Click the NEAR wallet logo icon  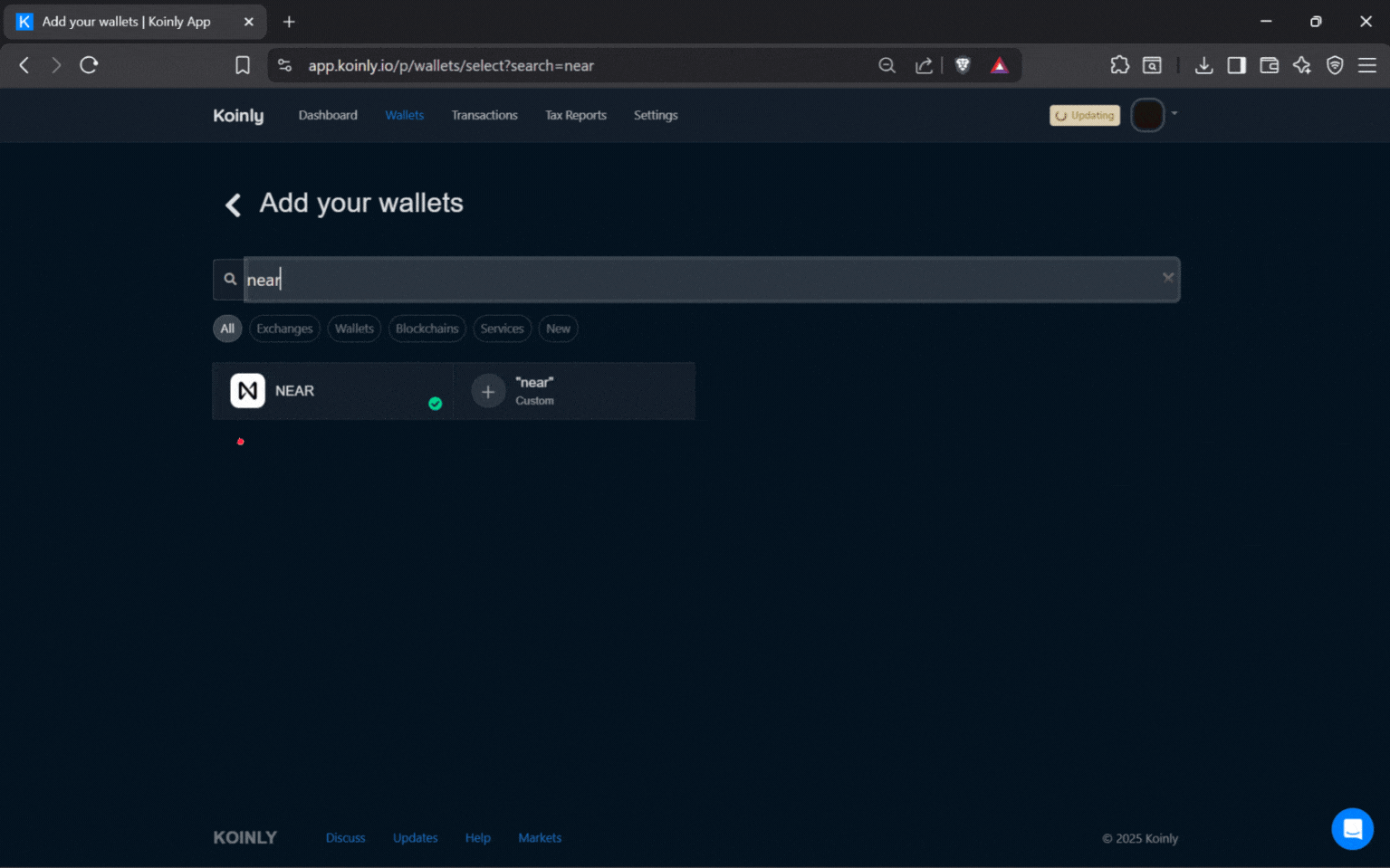tap(245, 390)
